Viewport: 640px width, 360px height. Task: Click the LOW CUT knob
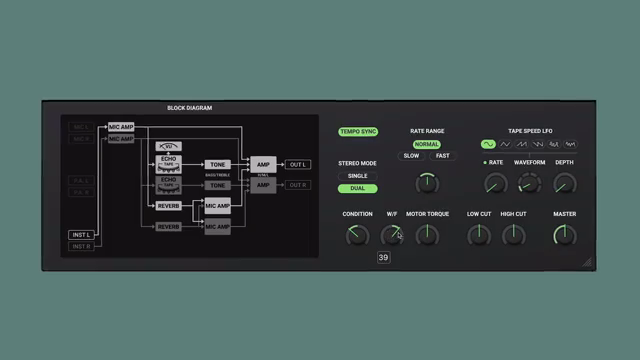click(x=479, y=235)
